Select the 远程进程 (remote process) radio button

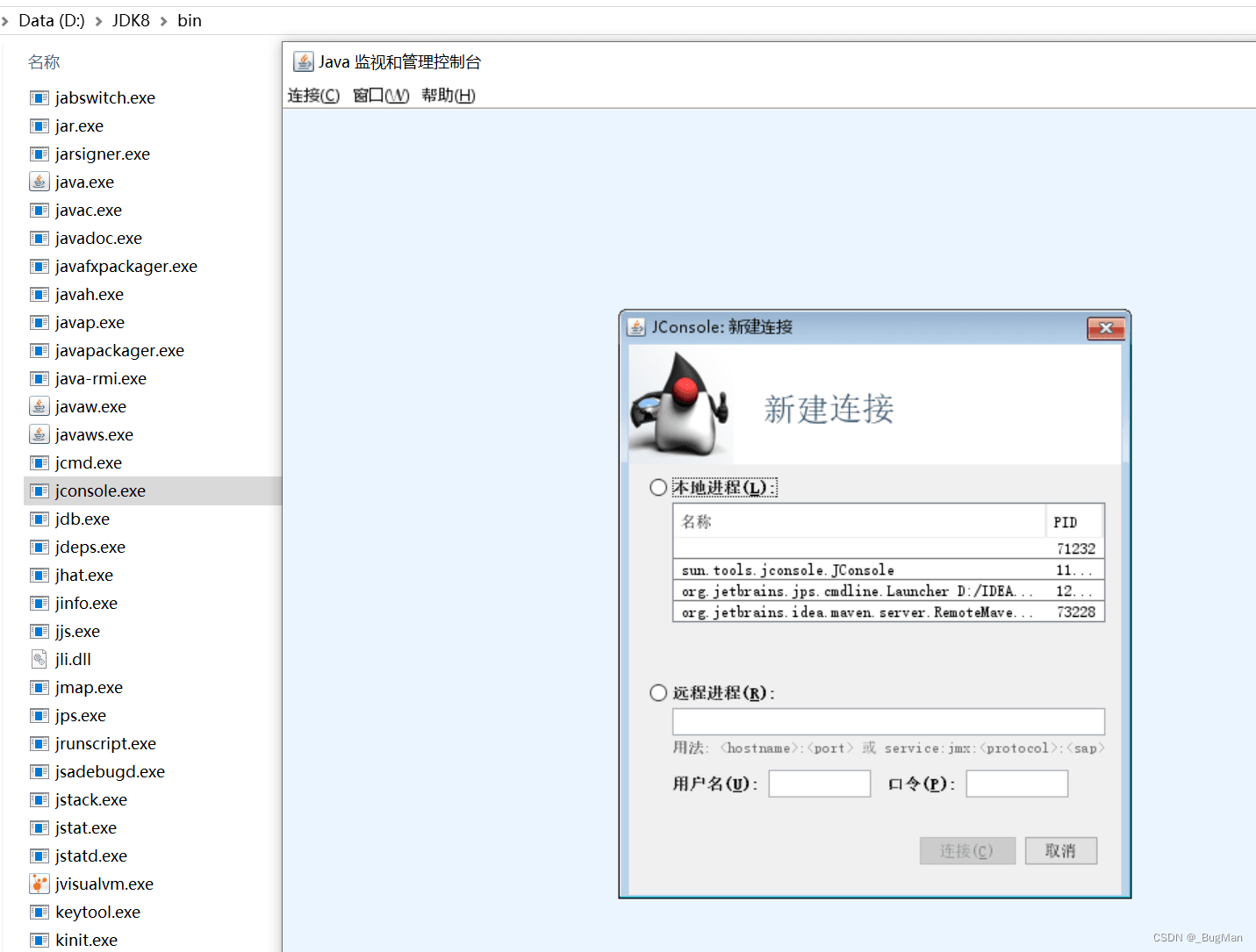[658, 692]
